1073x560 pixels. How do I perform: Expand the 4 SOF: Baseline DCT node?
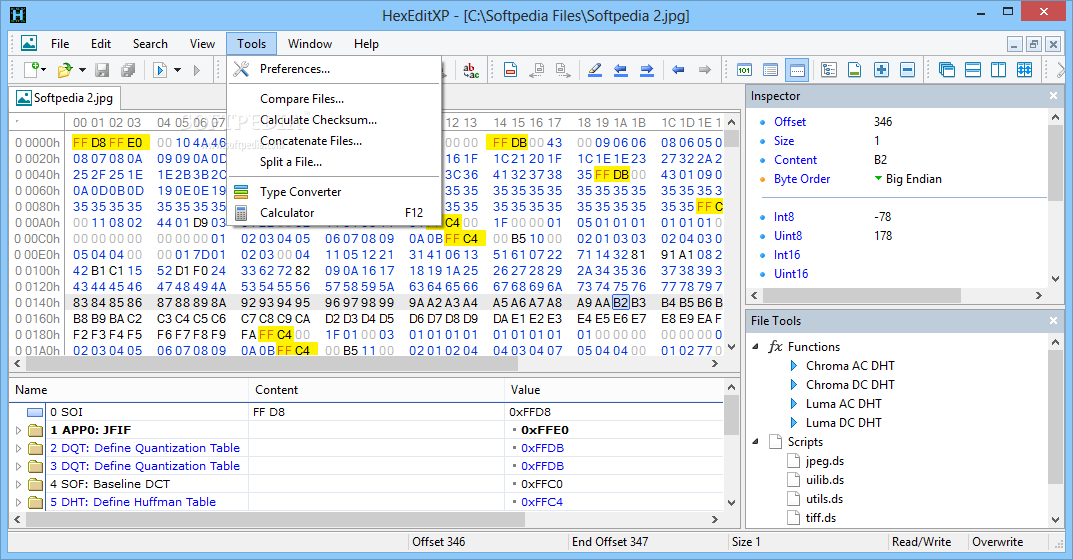tap(18, 484)
